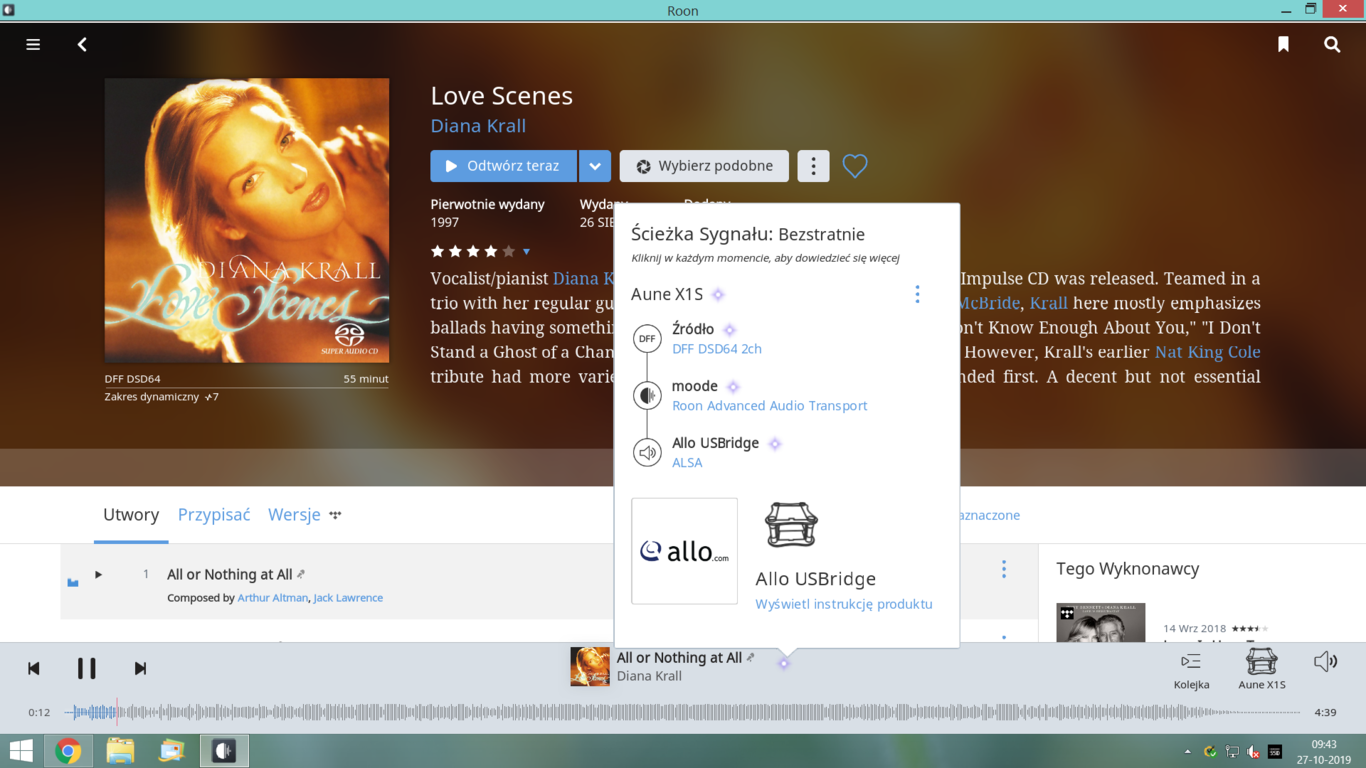Screen dimensions: 1366x768
Task: Skip to next track
Action: click(x=140, y=668)
